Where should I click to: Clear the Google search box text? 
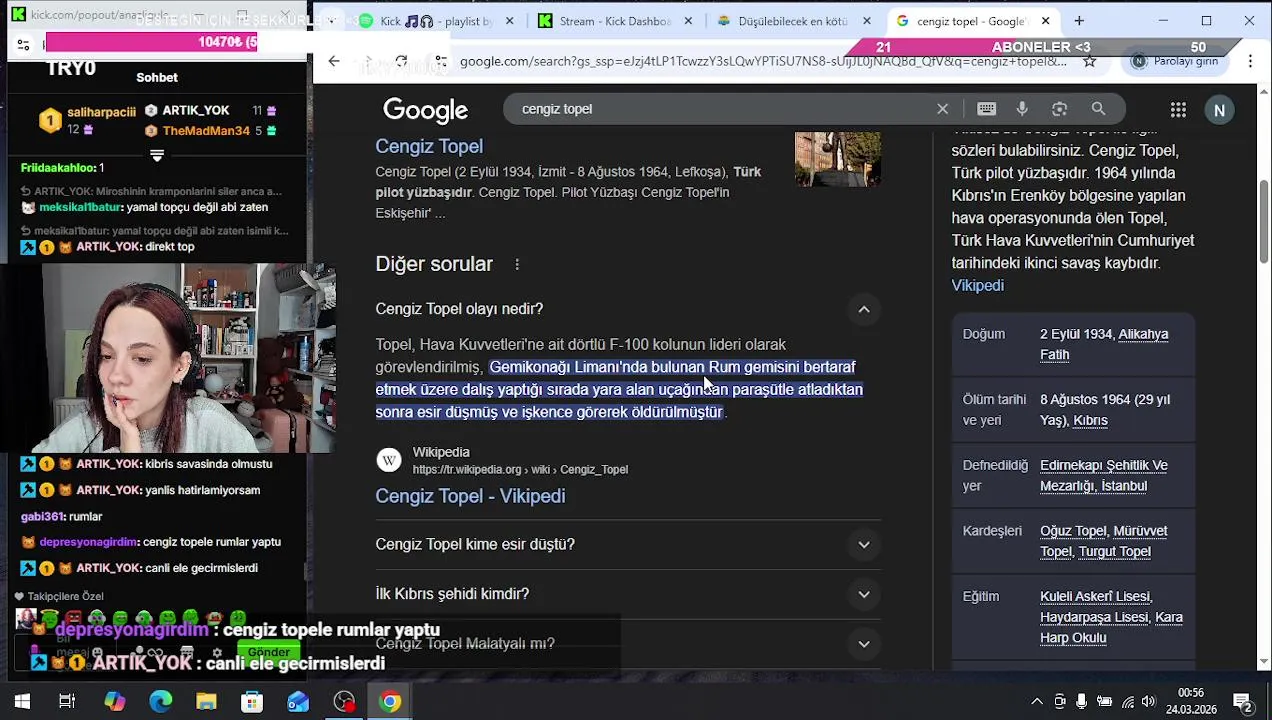942,109
